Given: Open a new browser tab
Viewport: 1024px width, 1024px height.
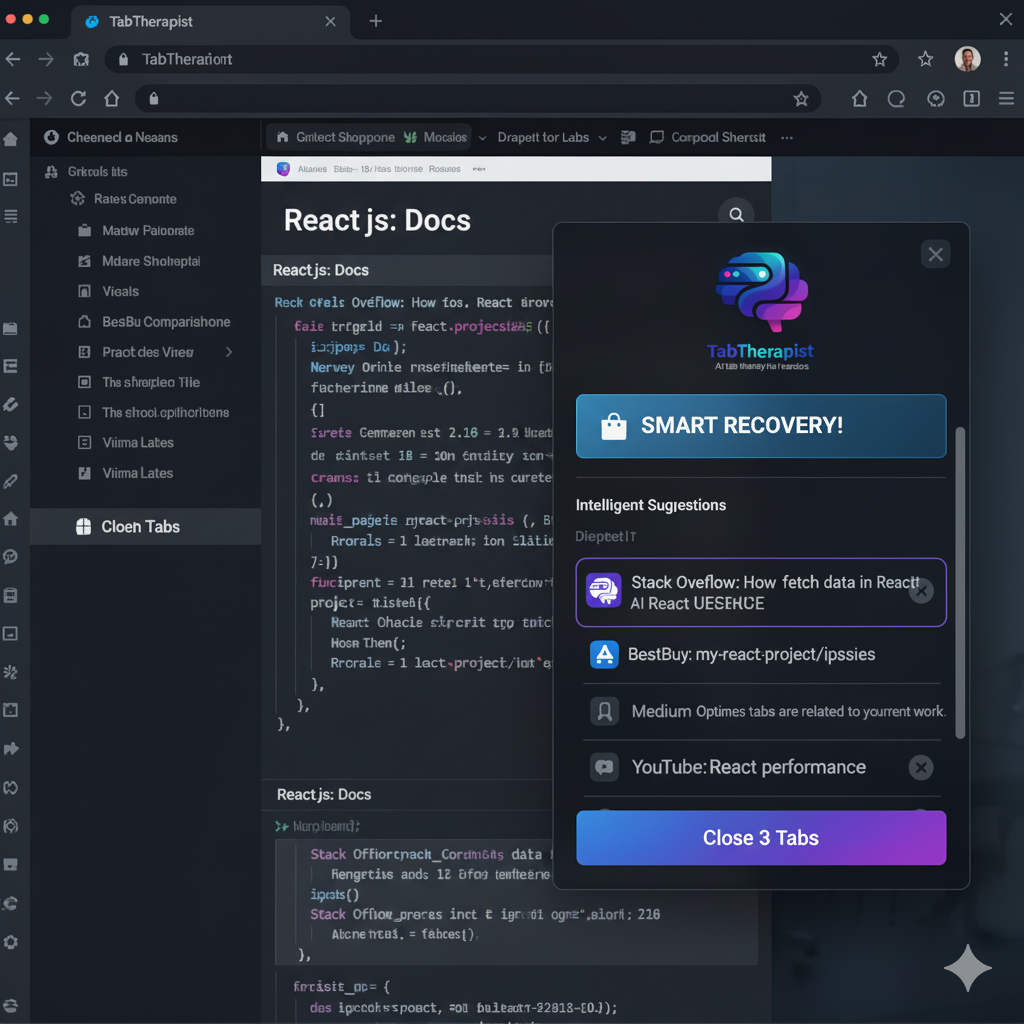Looking at the screenshot, I should 376,22.
